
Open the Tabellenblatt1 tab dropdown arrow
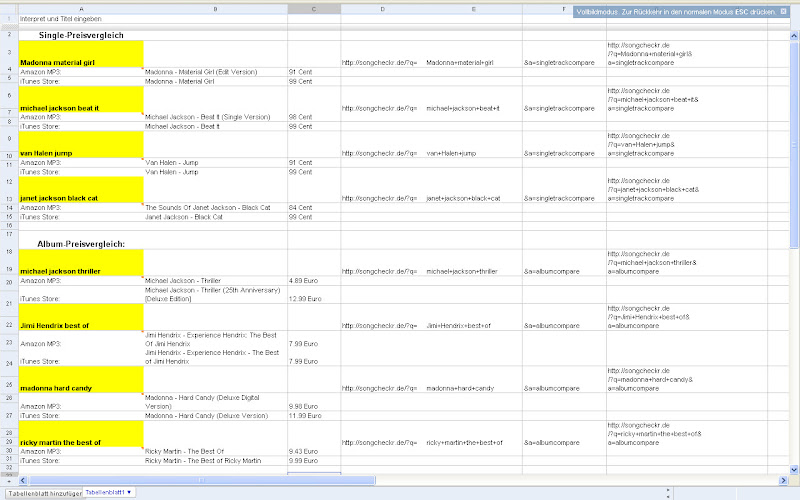click(x=129, y=492)
